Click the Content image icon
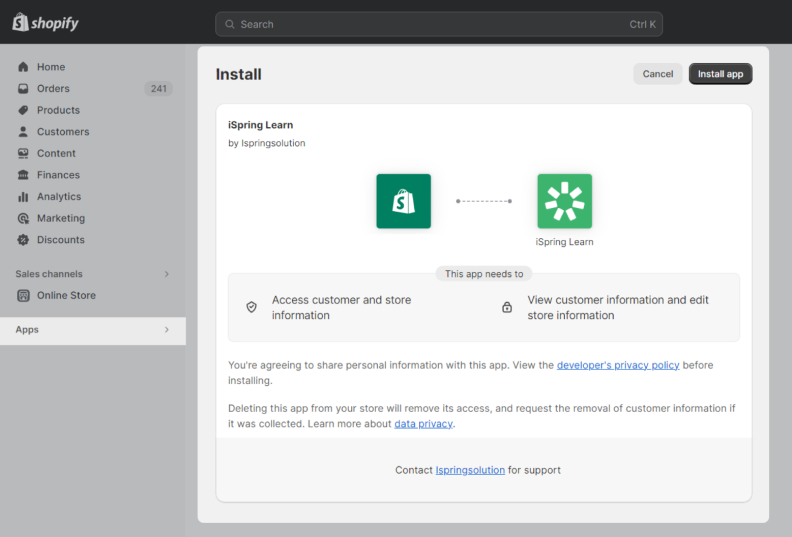792x537 pixels. tap(23, 153)
